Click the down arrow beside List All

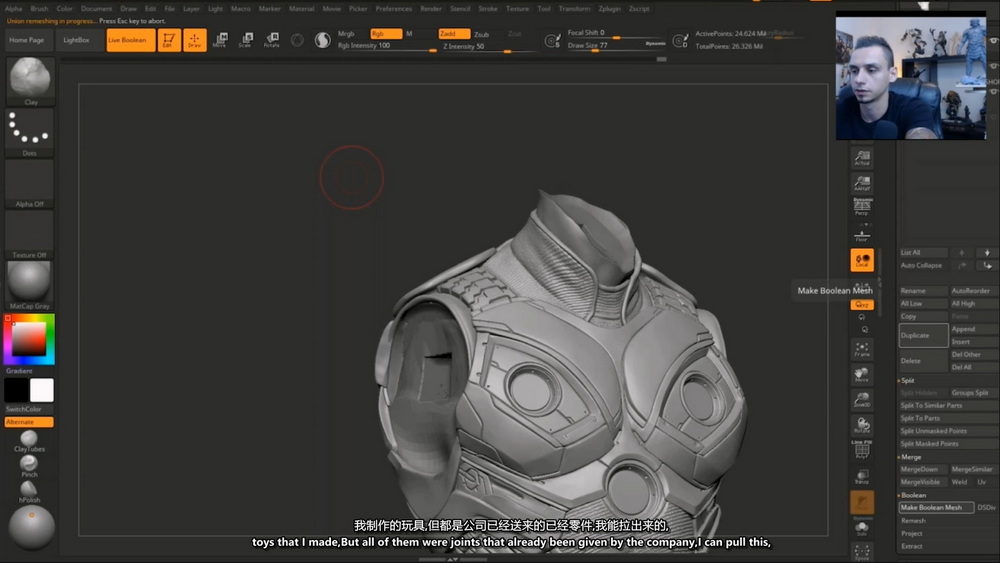[987, 252]
